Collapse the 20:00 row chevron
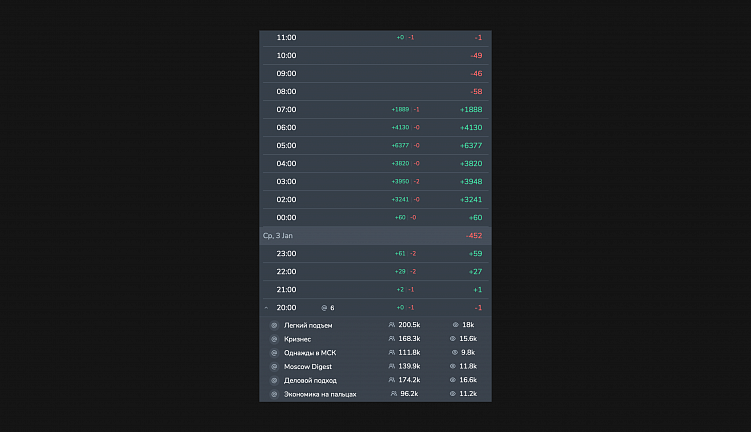 [x=266, y=308]
